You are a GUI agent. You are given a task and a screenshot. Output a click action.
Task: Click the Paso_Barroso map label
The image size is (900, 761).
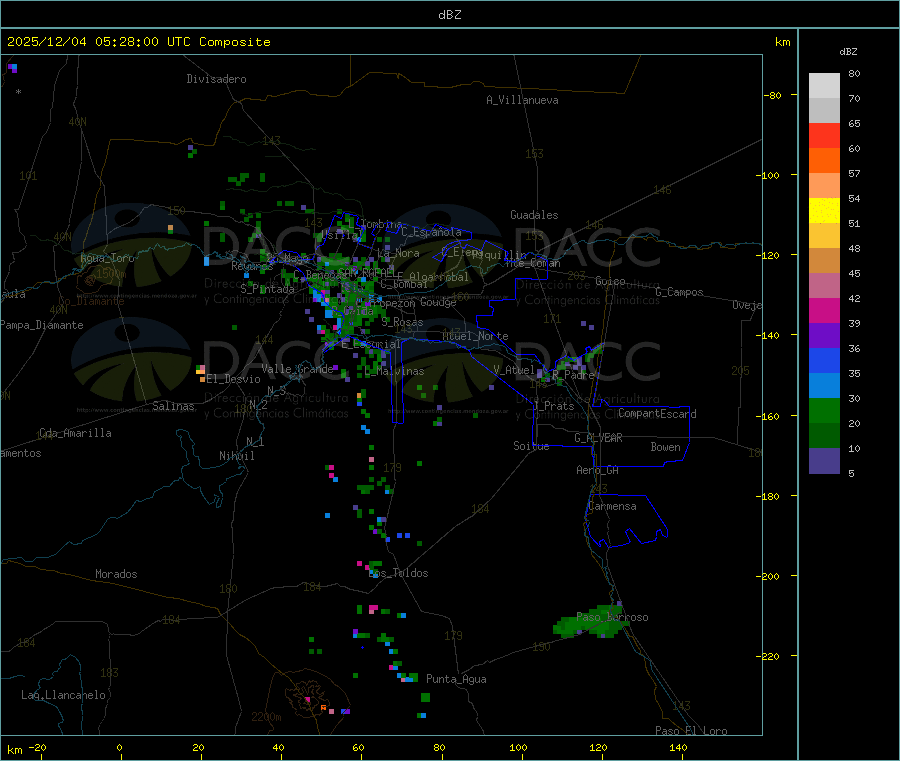coord(612,617)
